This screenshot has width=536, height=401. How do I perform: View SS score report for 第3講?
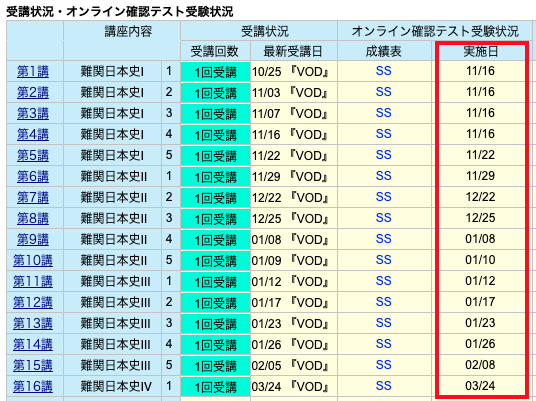[384, 113]
